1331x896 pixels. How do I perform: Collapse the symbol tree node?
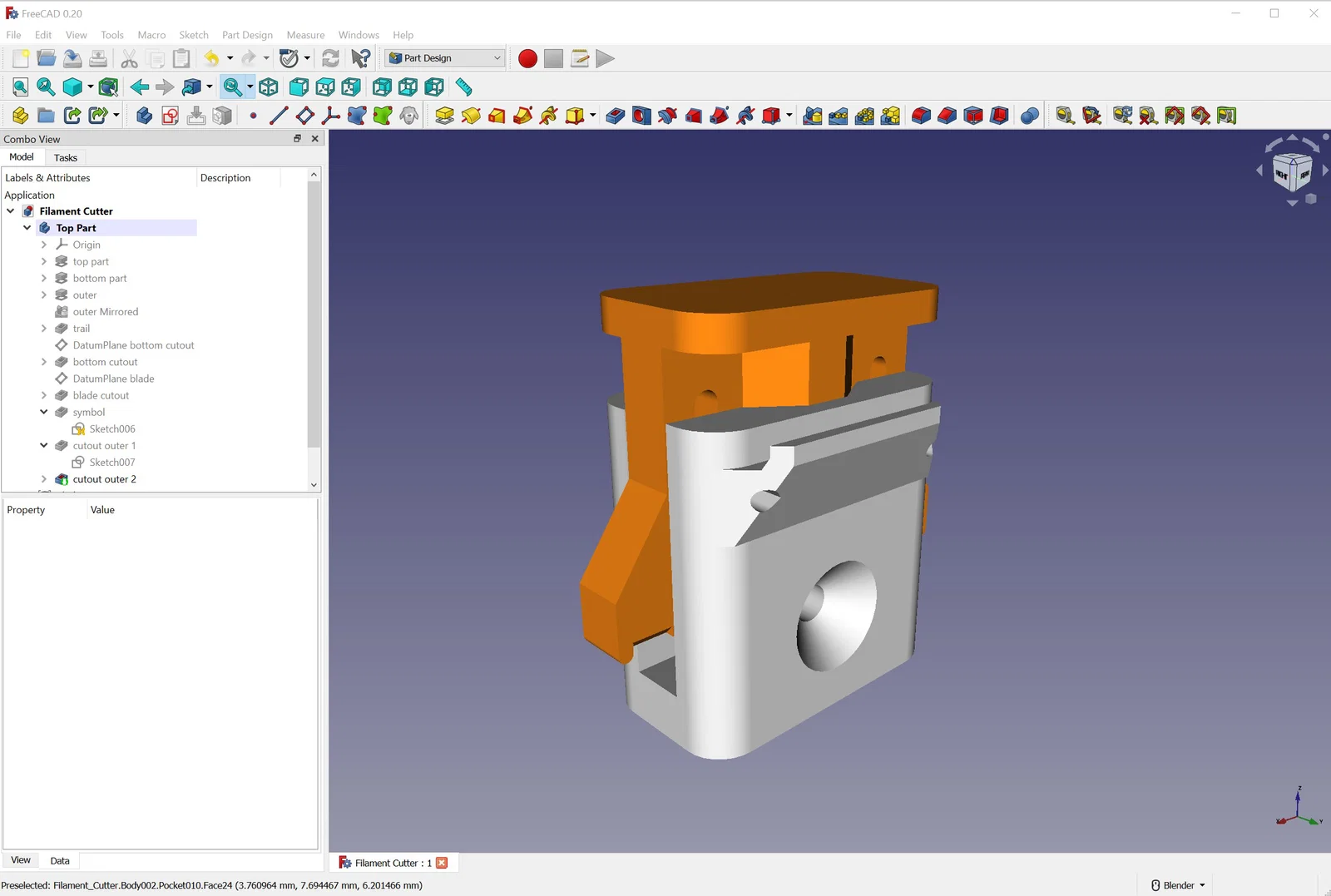coord(44,412)
